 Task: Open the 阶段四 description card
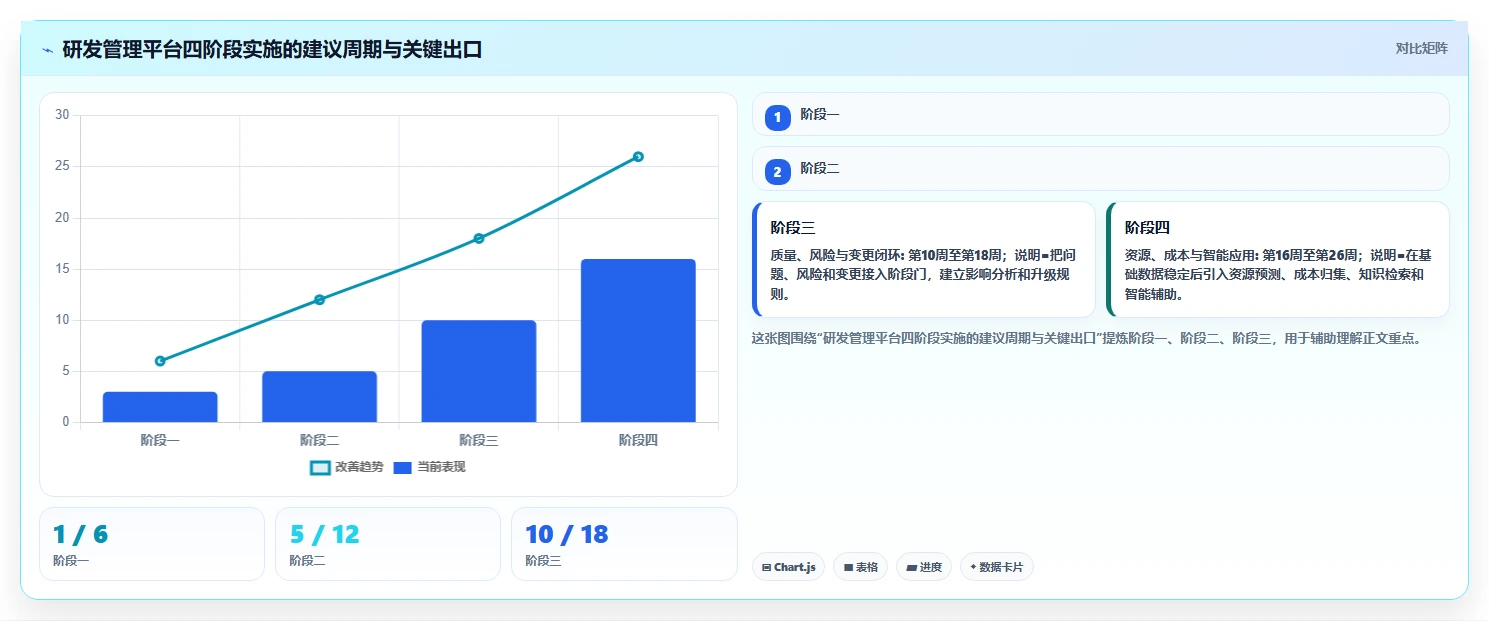[1277, 260]
